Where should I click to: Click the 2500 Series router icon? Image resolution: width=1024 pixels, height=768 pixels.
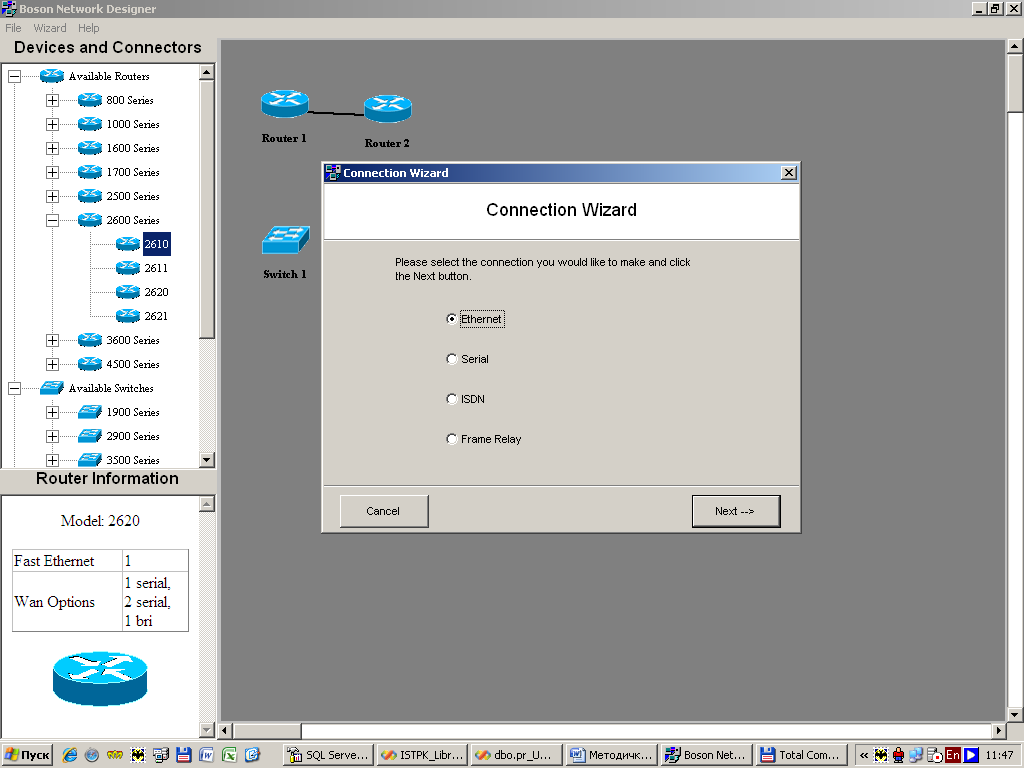(89, 196)
